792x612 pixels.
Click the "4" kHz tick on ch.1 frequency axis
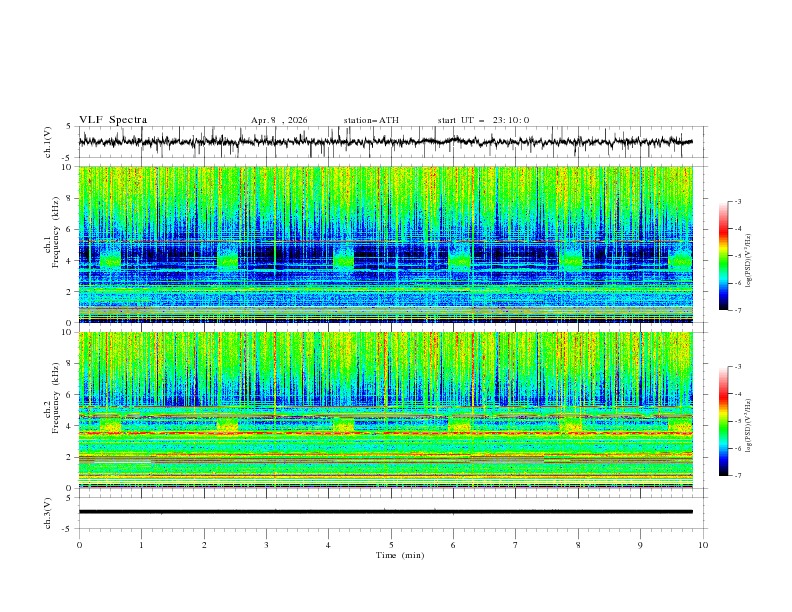(x=70, y=260)
